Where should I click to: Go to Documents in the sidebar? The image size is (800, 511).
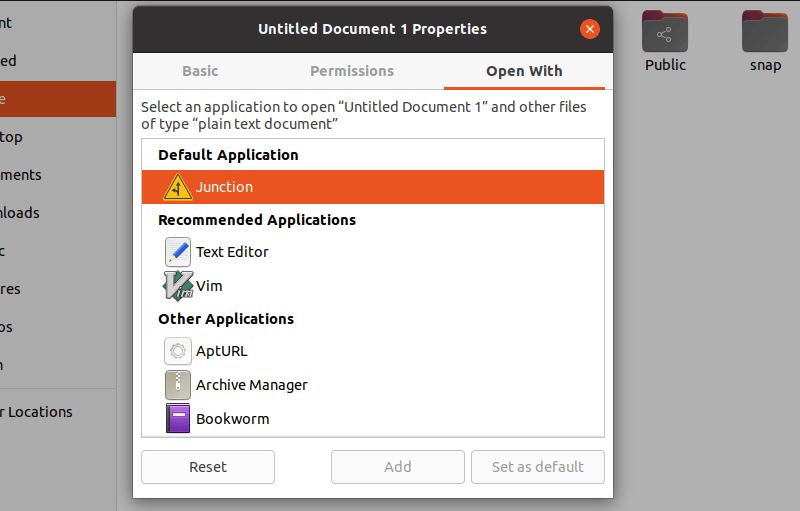click(x=21, y=175)
